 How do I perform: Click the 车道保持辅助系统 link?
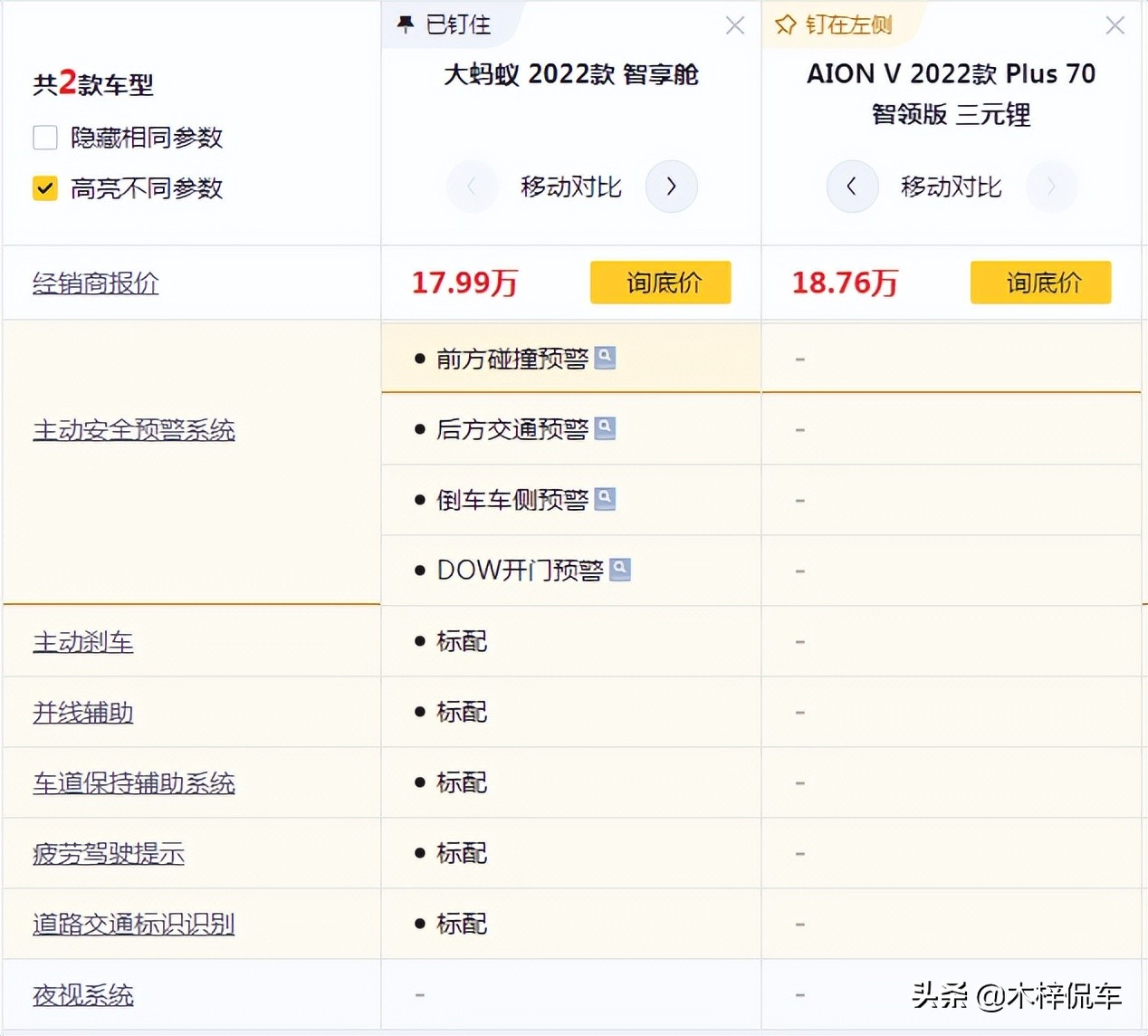click(x=134, y=783)
